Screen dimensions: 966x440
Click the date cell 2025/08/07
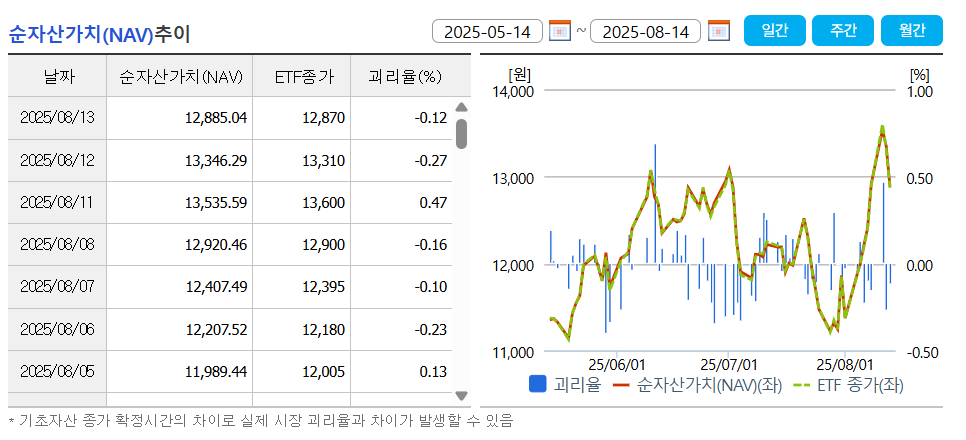(57, 287)
